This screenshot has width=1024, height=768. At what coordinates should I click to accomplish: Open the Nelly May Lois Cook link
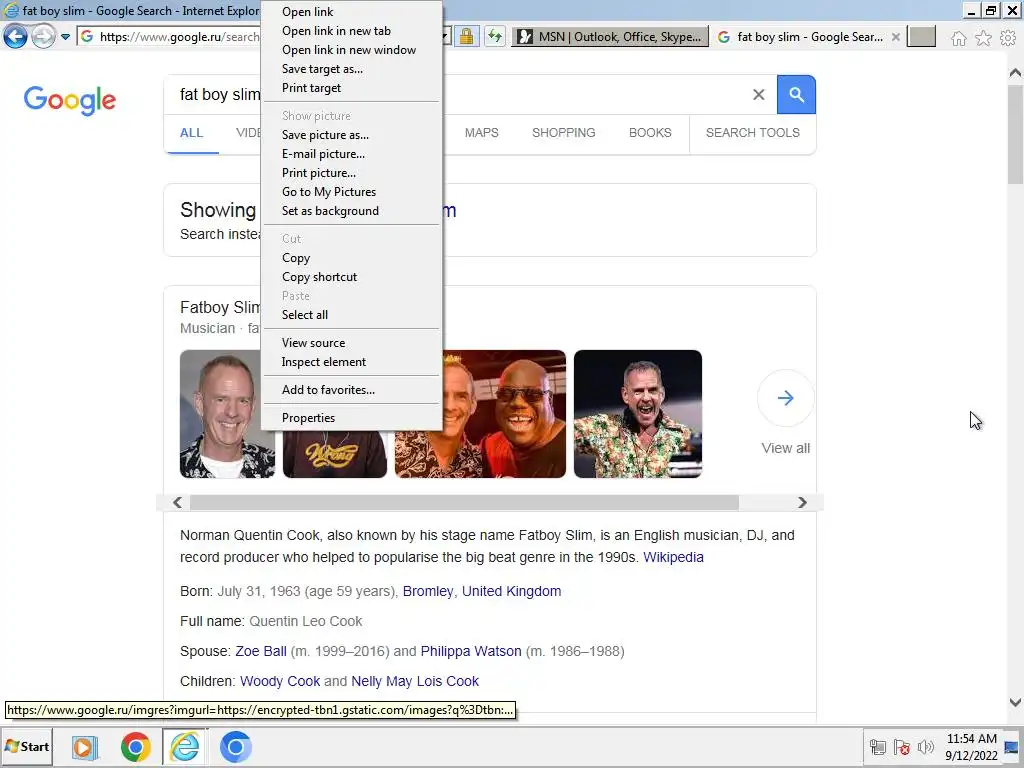tap(415, 681)
